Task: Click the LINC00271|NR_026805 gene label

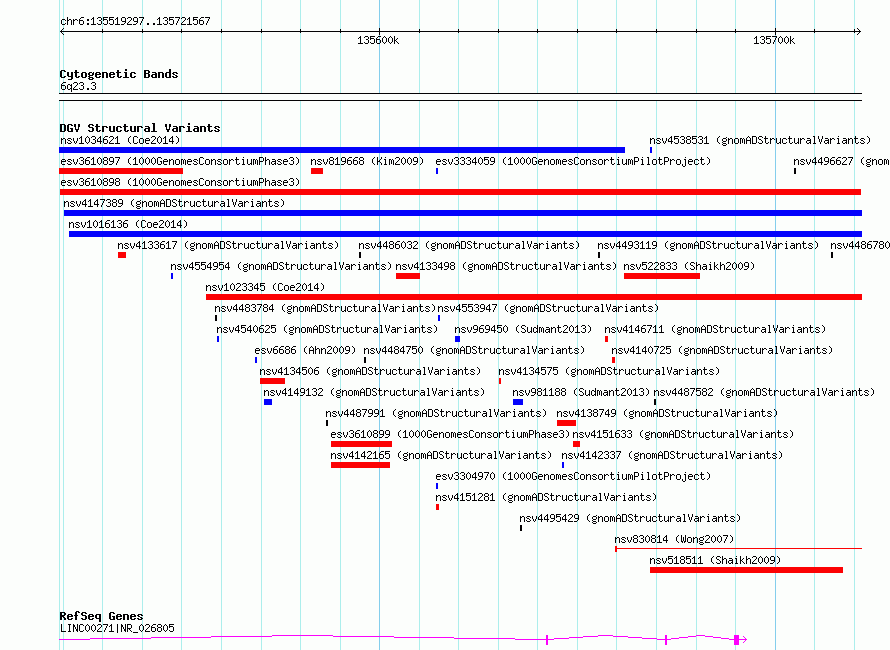Action: (117, 628)
